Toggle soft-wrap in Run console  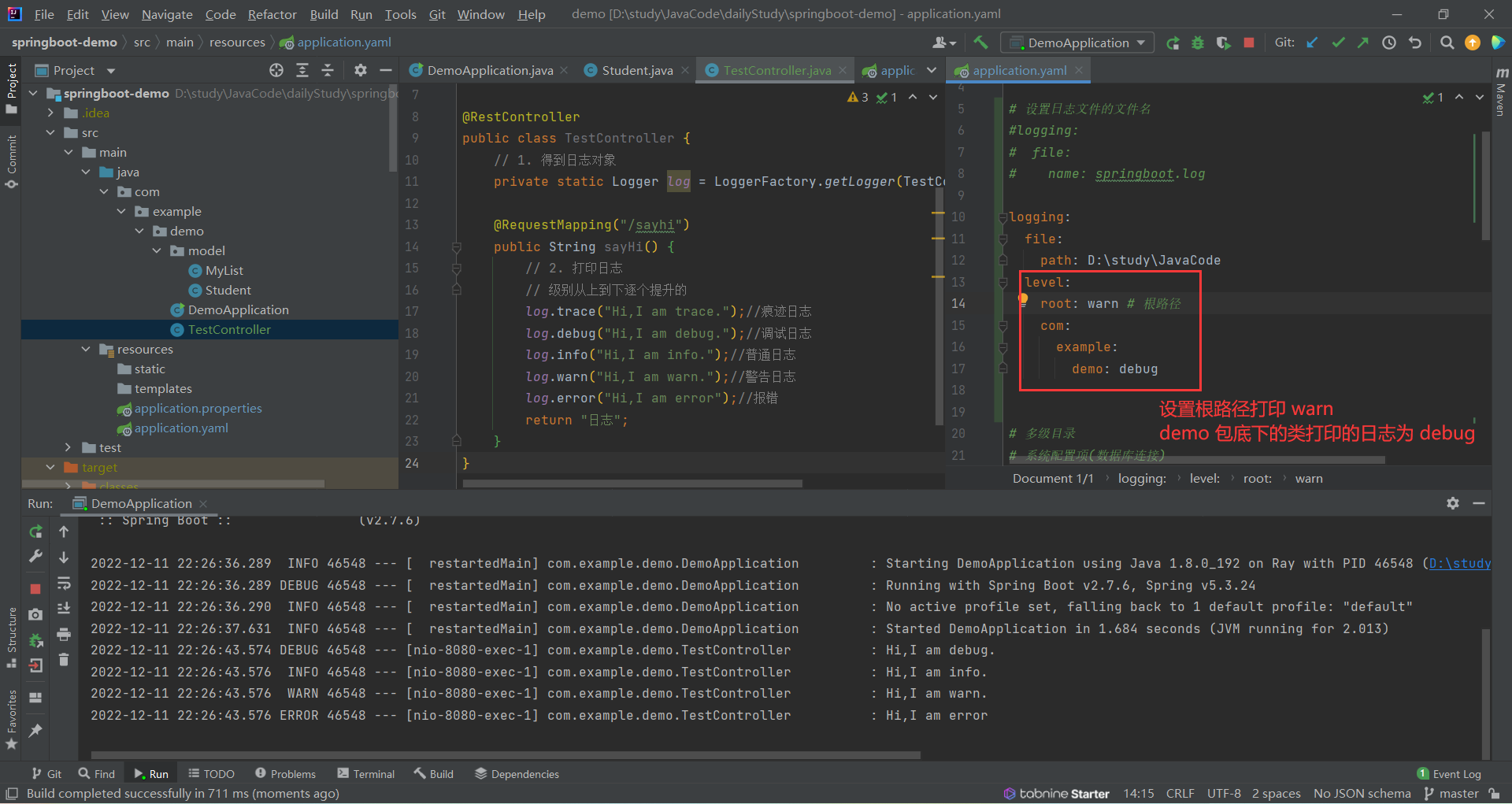coord(64,583)
